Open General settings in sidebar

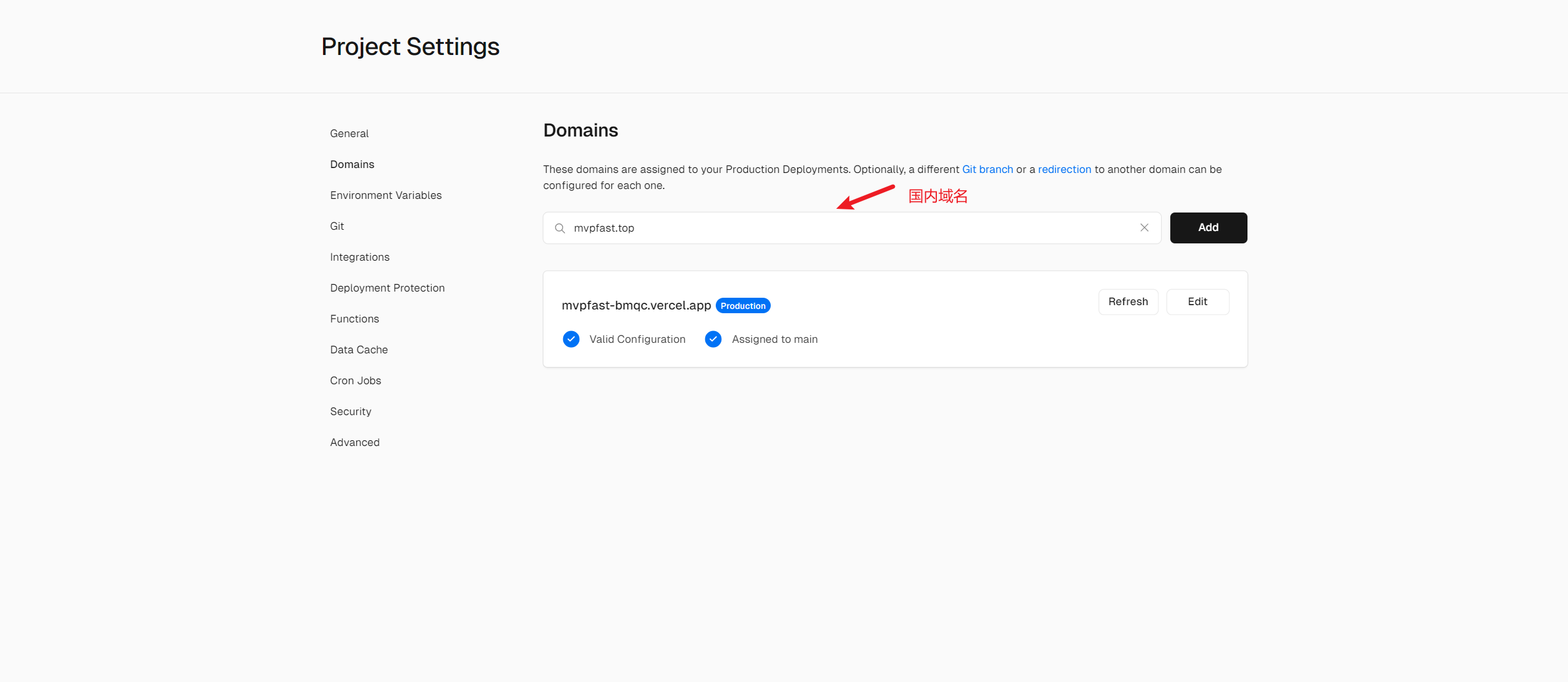349,133
